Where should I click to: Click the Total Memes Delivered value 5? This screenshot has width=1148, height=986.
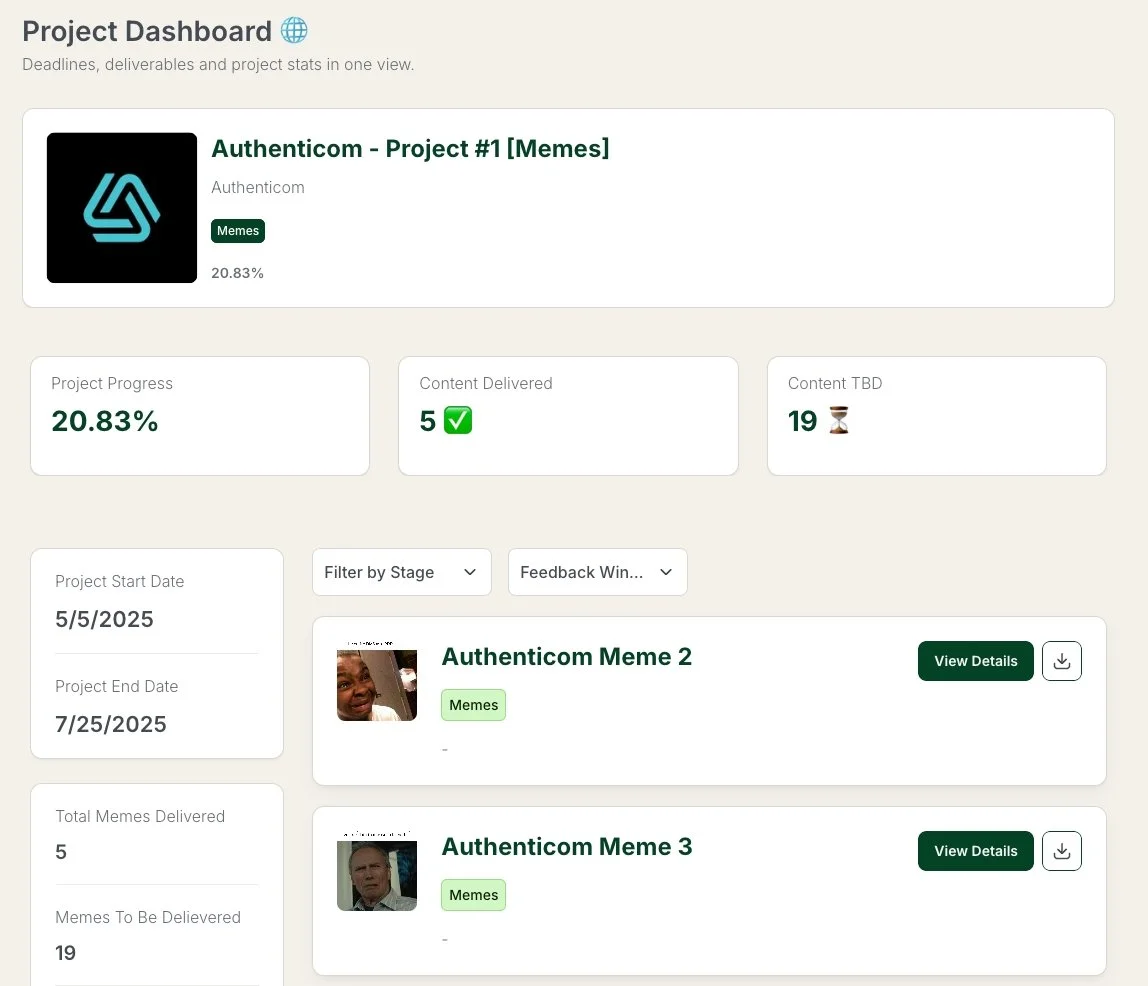61,852
